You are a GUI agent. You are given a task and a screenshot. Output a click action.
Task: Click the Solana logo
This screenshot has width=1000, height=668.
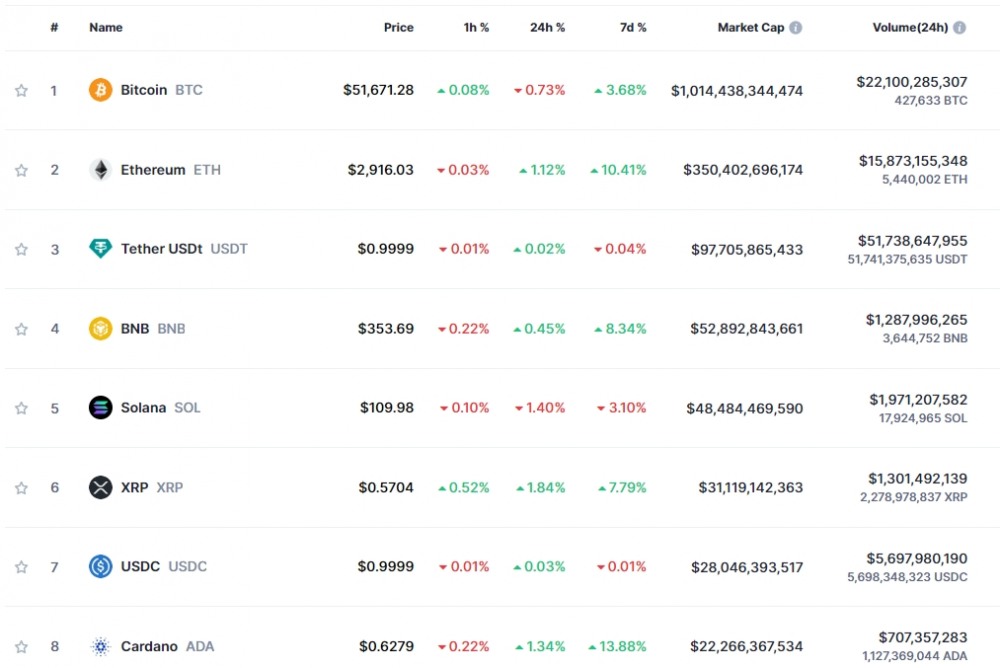(100, 408)
